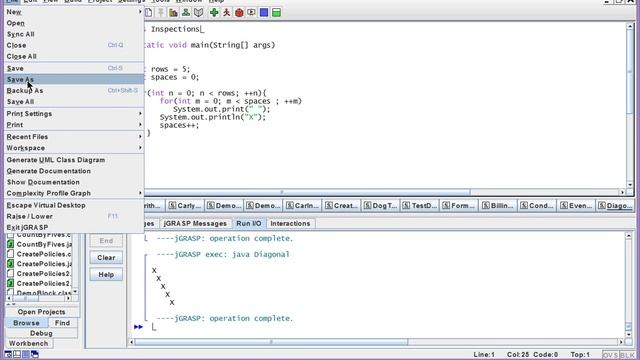Click the green Java icon beside CountByFives.ja
Image resolution: width=640 pixels, height=360 pixels.
click(x=11, y=244)
